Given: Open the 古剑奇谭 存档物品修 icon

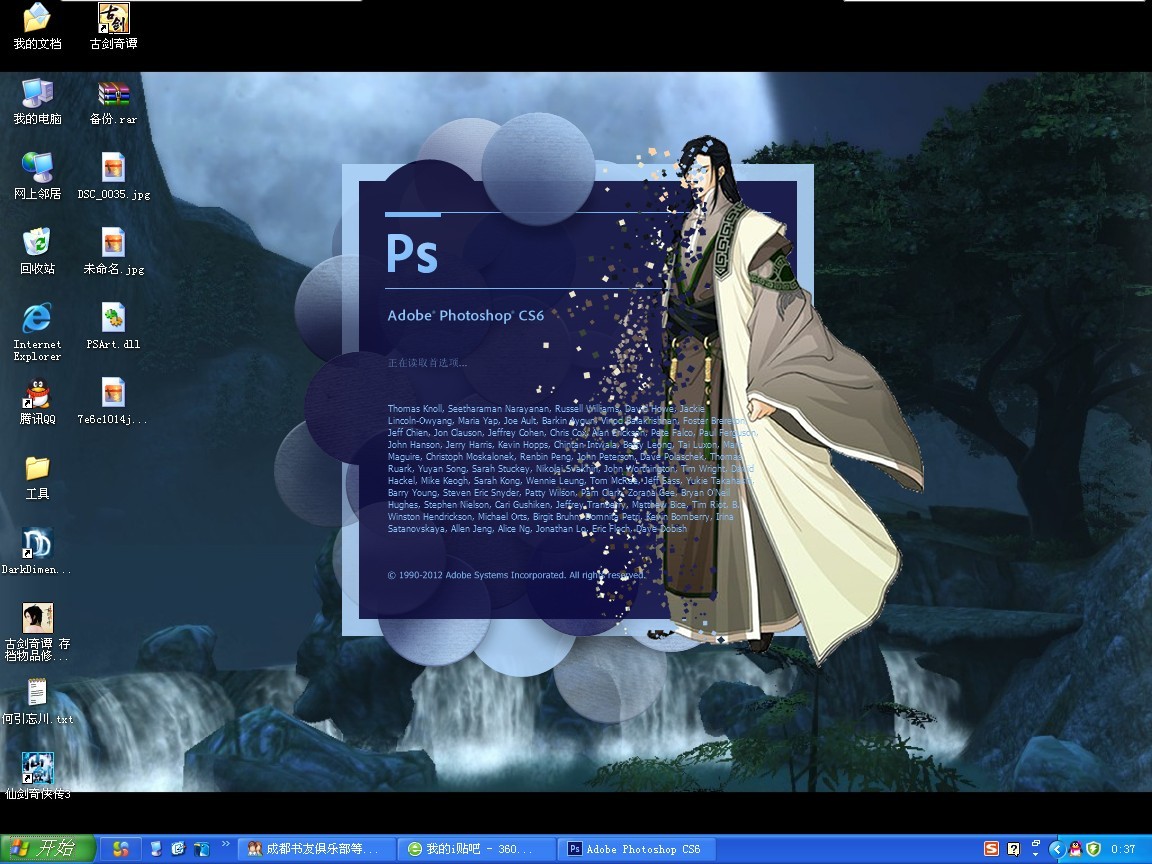Looking at the screenshot, I should [x=37, y=632].
